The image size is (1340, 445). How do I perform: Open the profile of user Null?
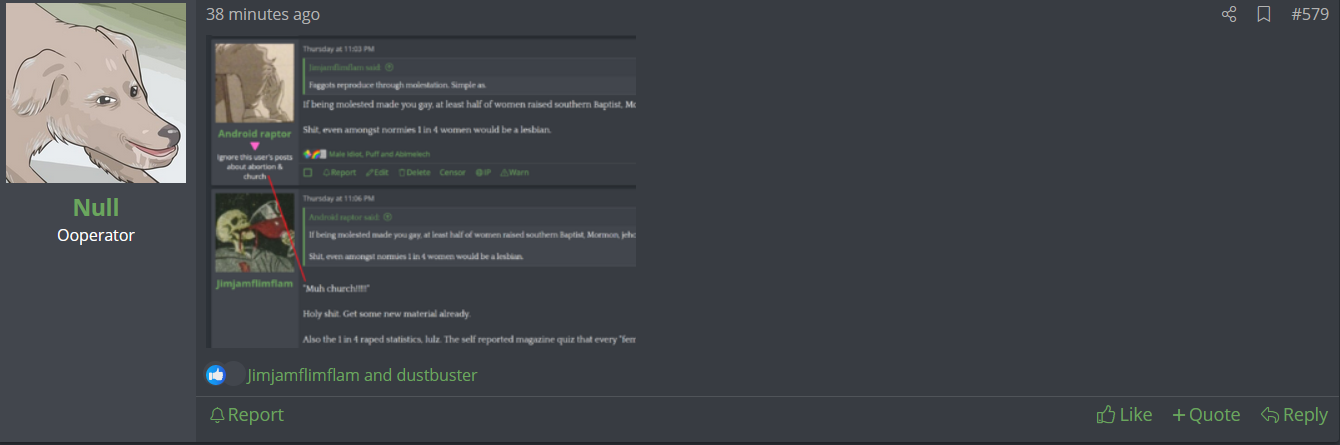[96, 207]
